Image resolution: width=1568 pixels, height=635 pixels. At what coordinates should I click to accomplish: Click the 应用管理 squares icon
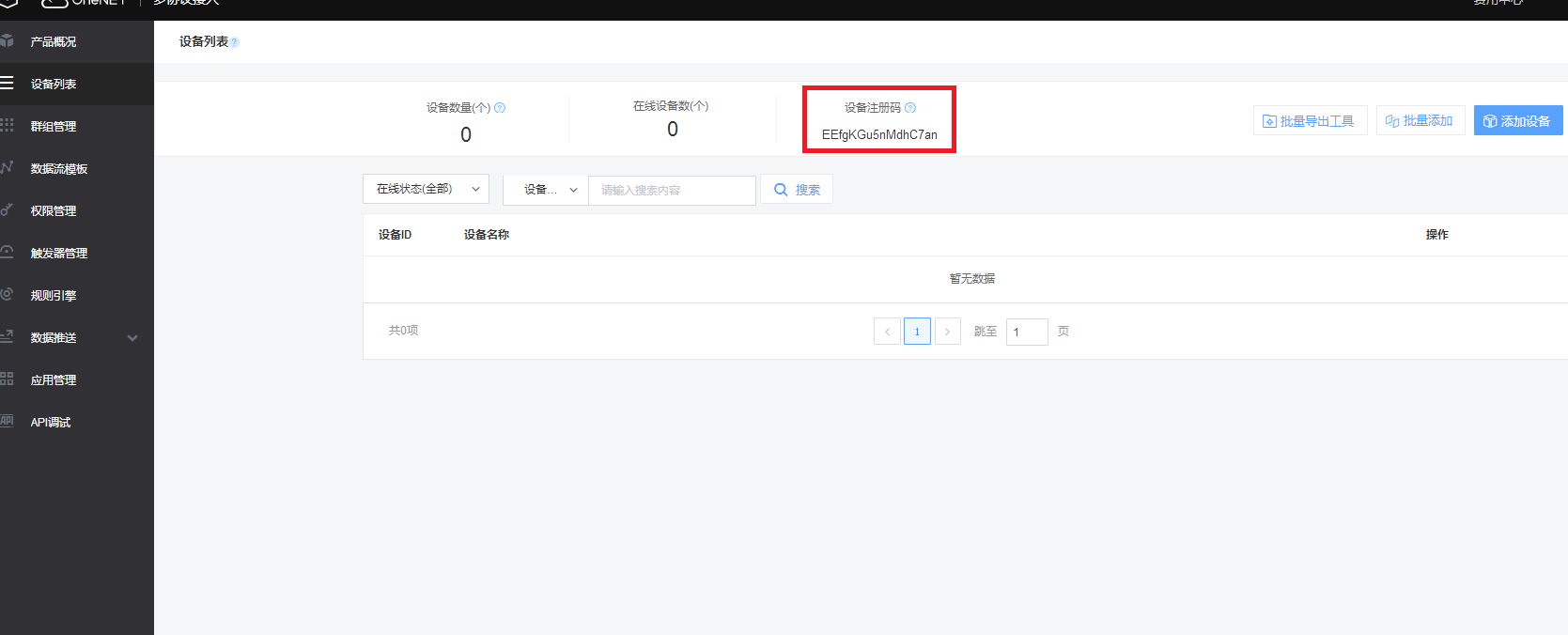pyautogui.click(x=7, y=379)
